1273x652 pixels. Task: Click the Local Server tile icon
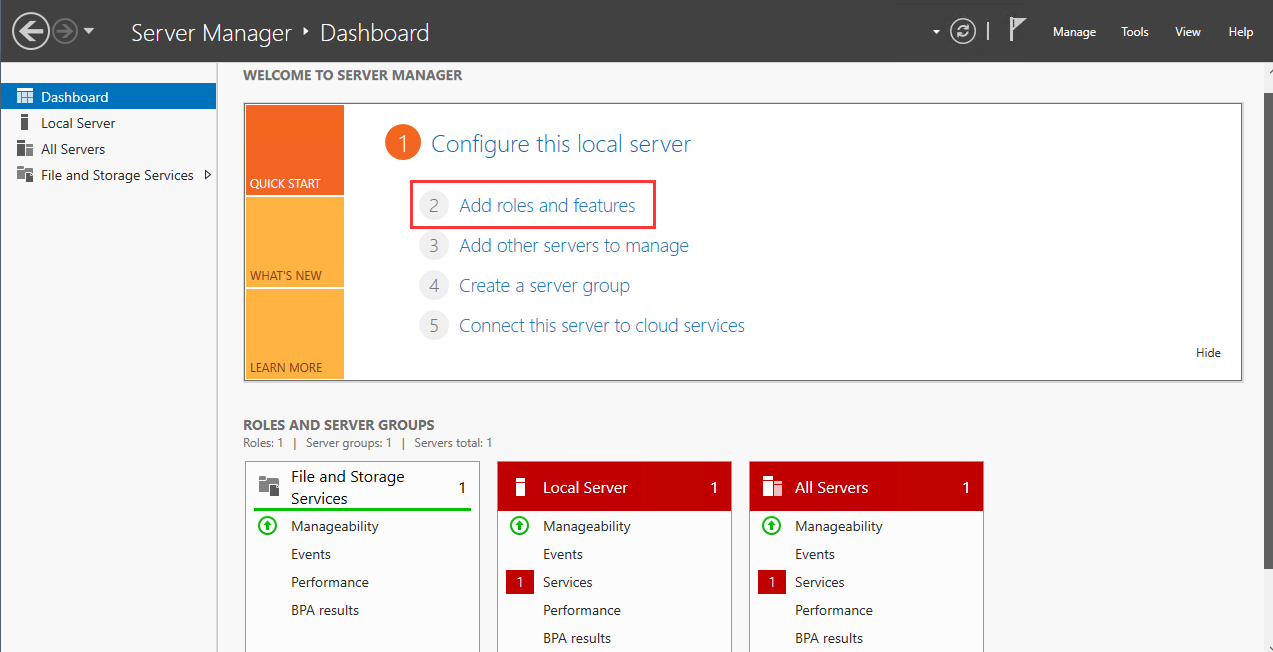(520, 487)
